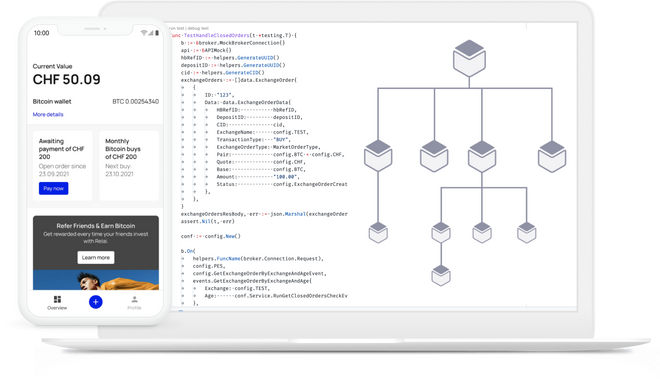Image resolution: width=660 pixels, height=385 pixels.
Task: Click the run test code lens link
Action: pos(177,28)
